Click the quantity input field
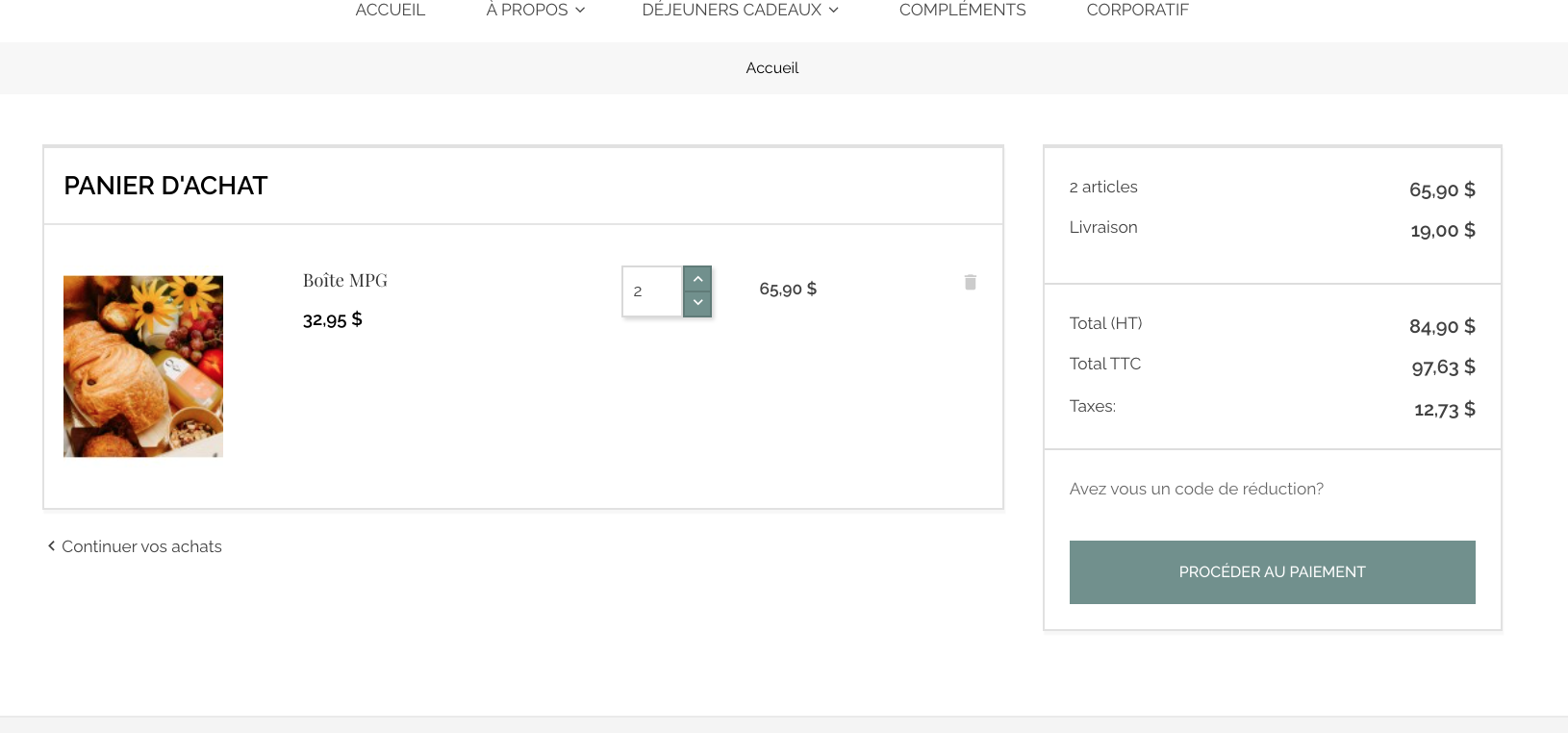The height and width of the screenshot is (733, 1568). click(x=653, y=291)
